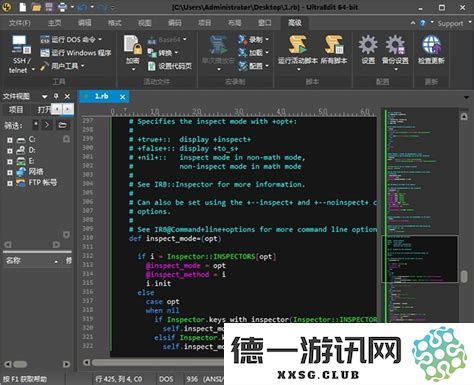Expand the E: drive tree node
The image size is (474, 385).
tap(10, 162)
